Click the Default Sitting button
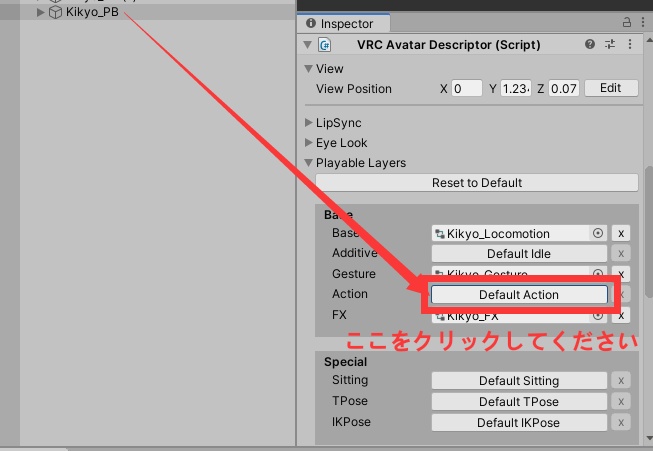 tap(519, 380)
